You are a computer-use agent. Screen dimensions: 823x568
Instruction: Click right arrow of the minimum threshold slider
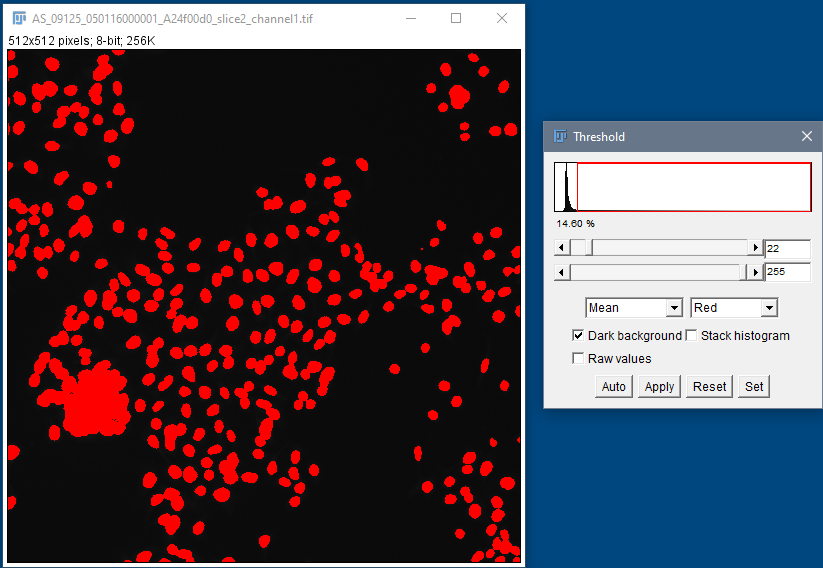755,248
